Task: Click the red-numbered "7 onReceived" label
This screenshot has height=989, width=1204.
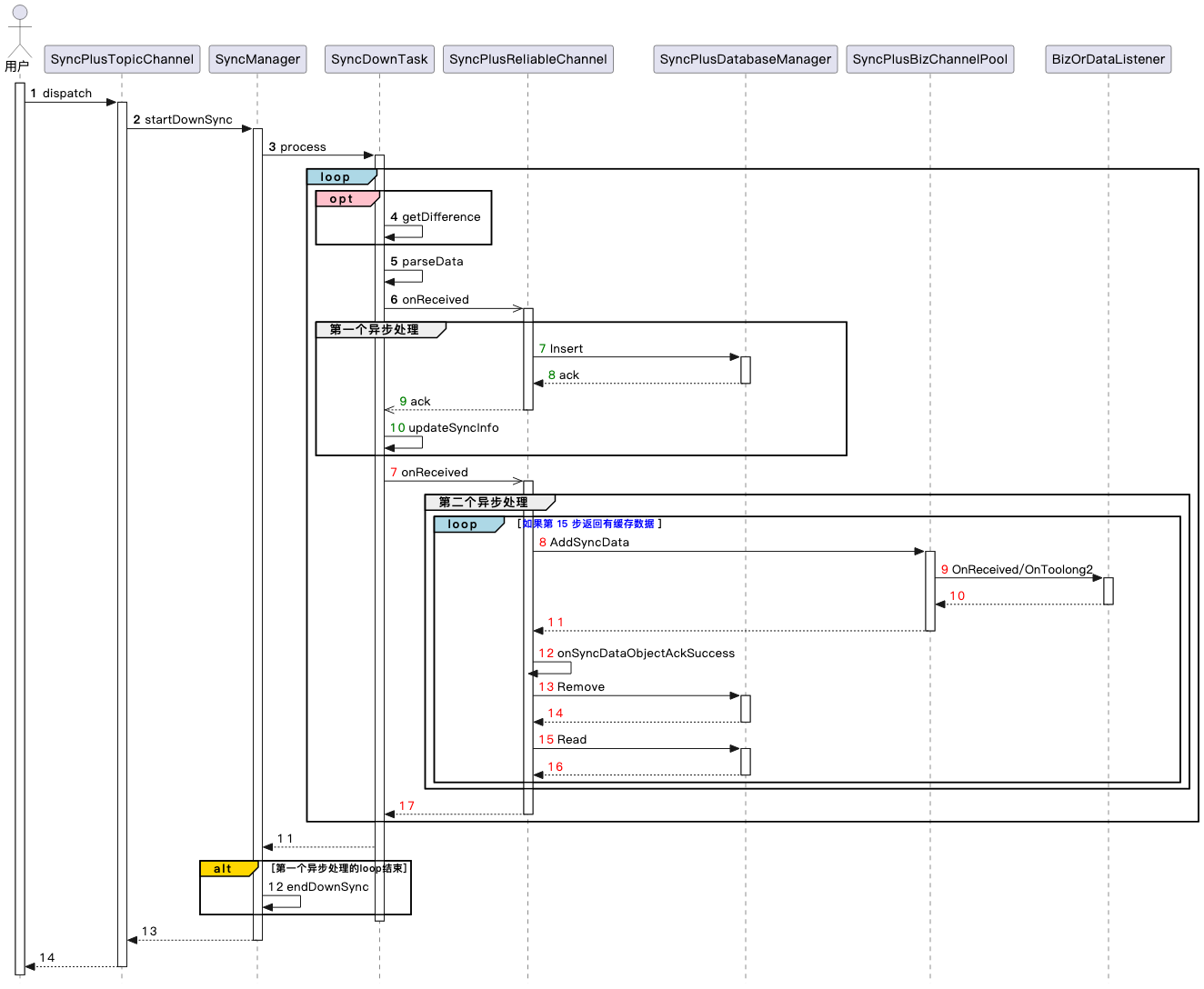Action: pos(429,473)
